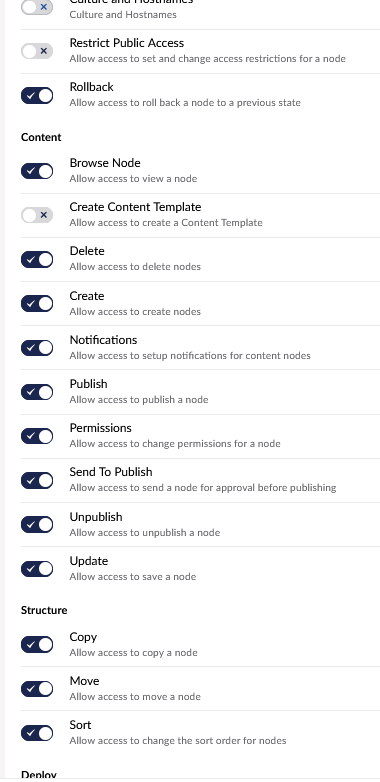Click the Restrict Public Access label

(x=127, y=43)
